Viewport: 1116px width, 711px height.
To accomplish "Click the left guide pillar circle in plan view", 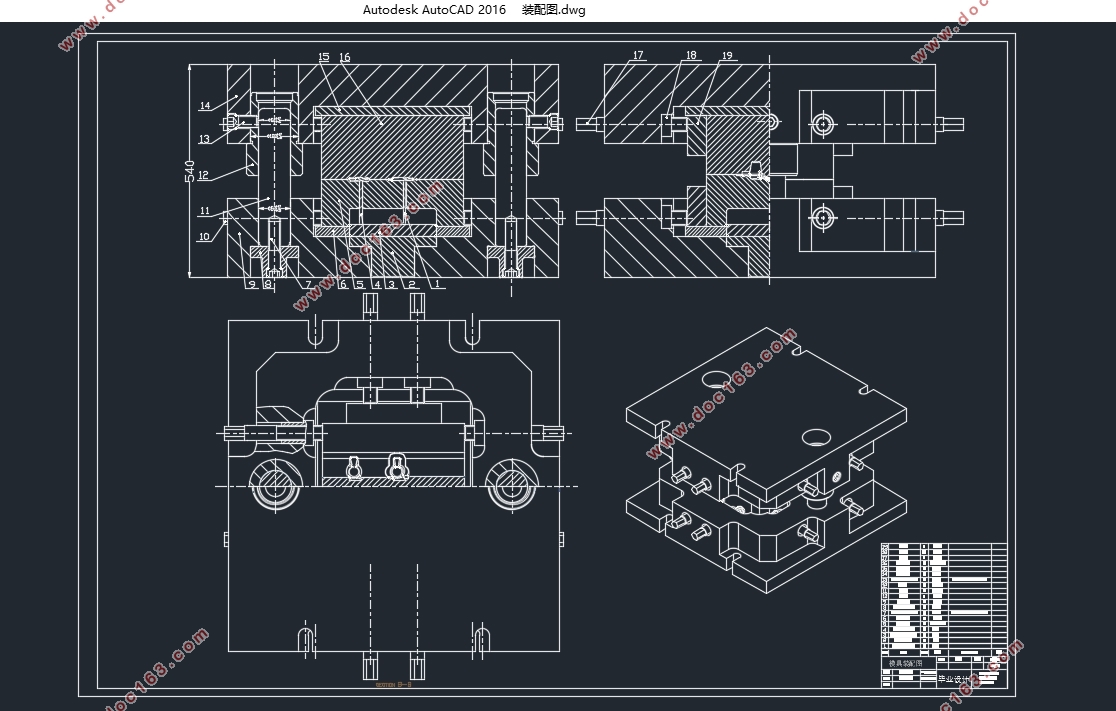I will 275,486.
